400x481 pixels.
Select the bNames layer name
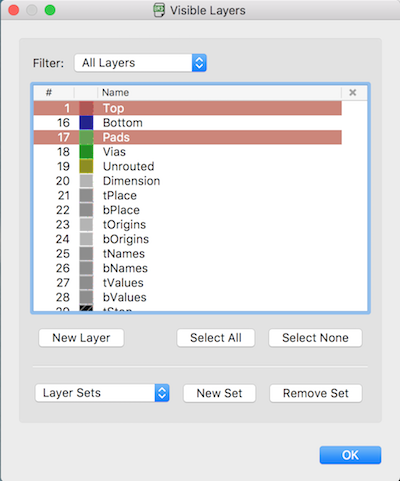click(125, 268)
